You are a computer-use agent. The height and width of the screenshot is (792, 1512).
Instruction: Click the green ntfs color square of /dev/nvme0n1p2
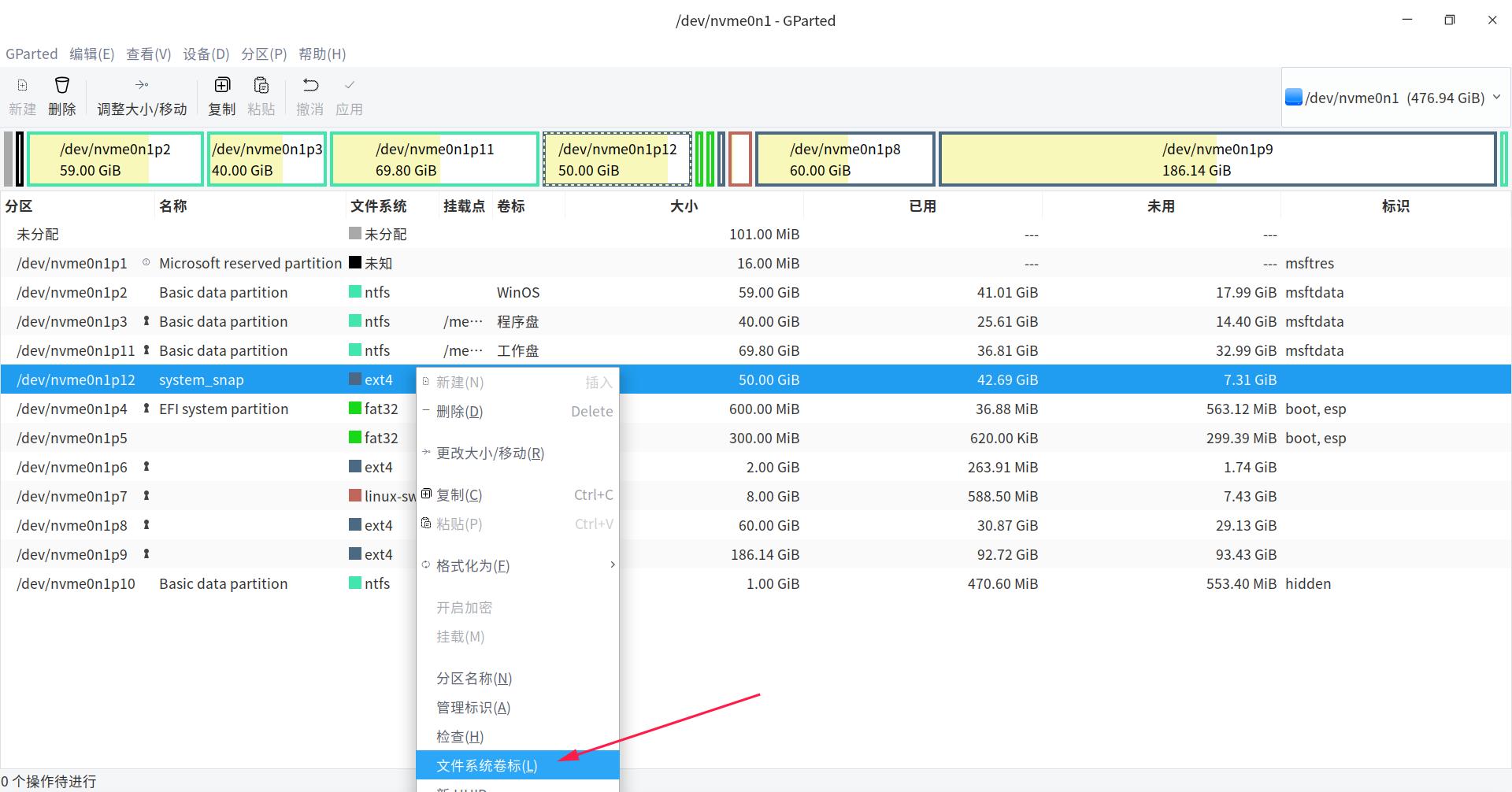[x=354, y=291]
